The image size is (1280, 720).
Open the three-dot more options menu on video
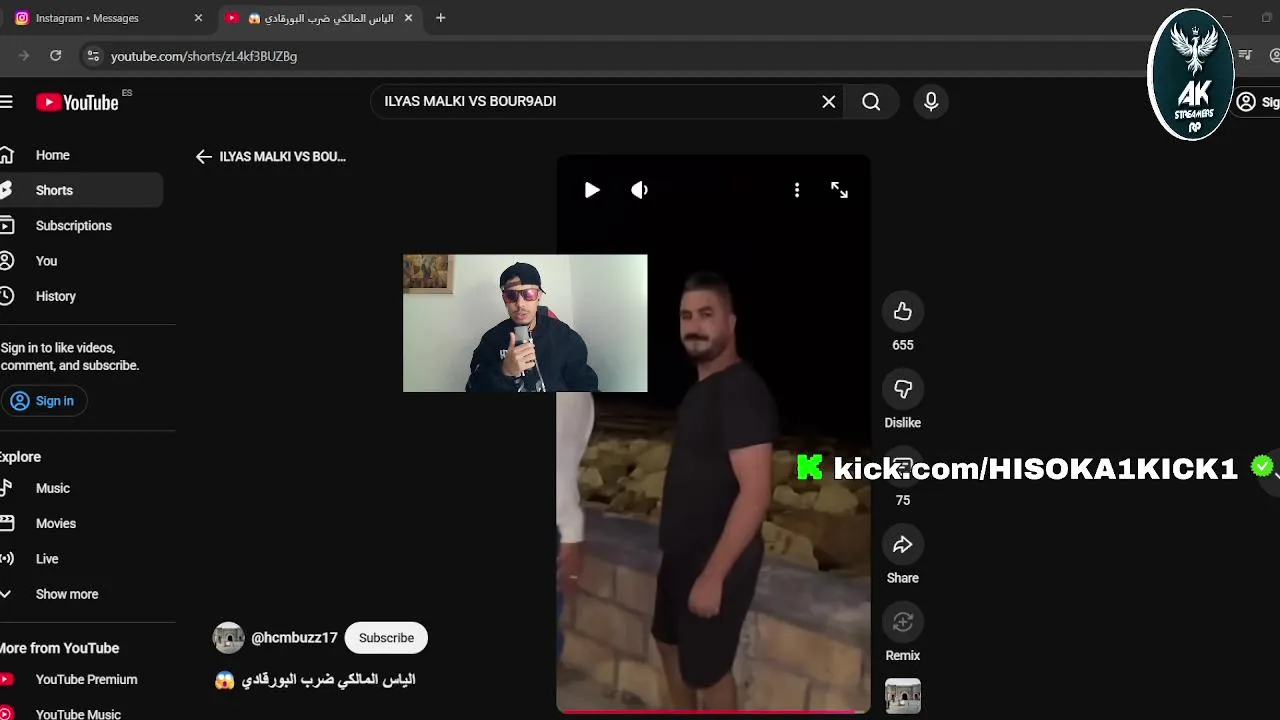[797, 190]
